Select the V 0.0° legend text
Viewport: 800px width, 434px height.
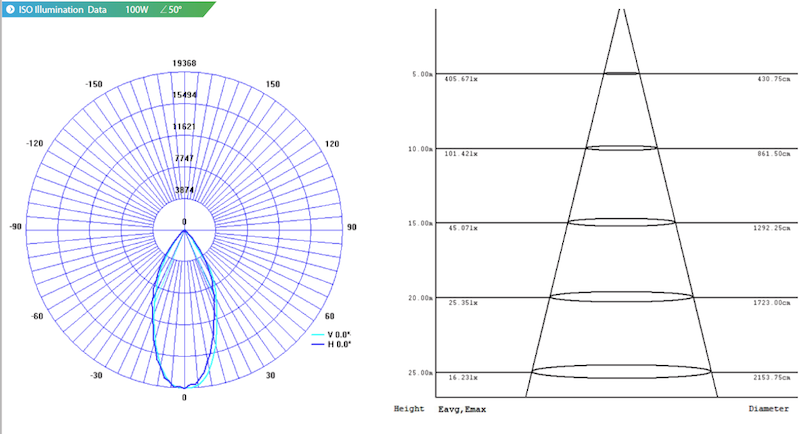tap(339, 335)
